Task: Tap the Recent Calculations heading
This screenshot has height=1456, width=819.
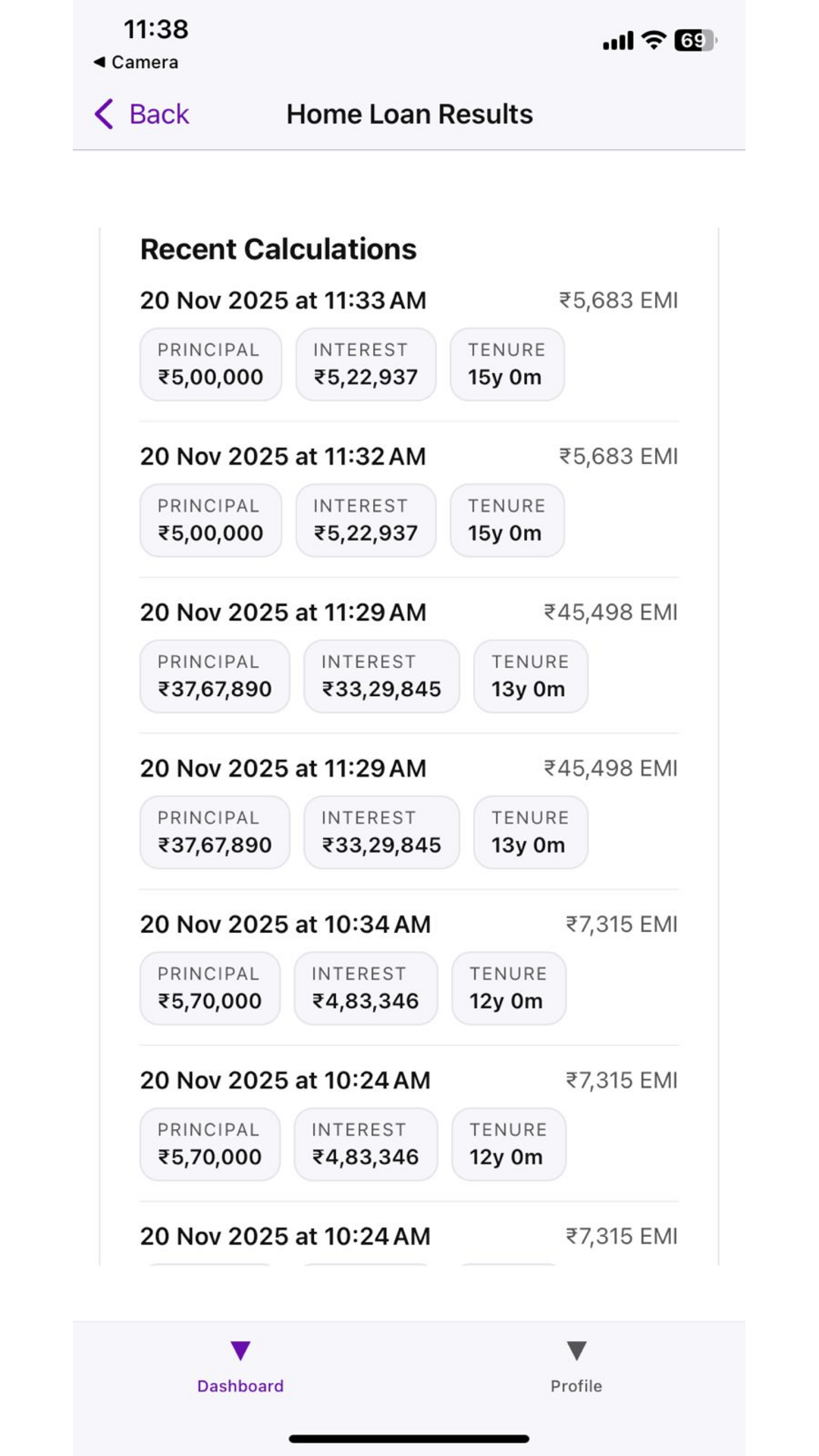Action: tap(278, 249)
